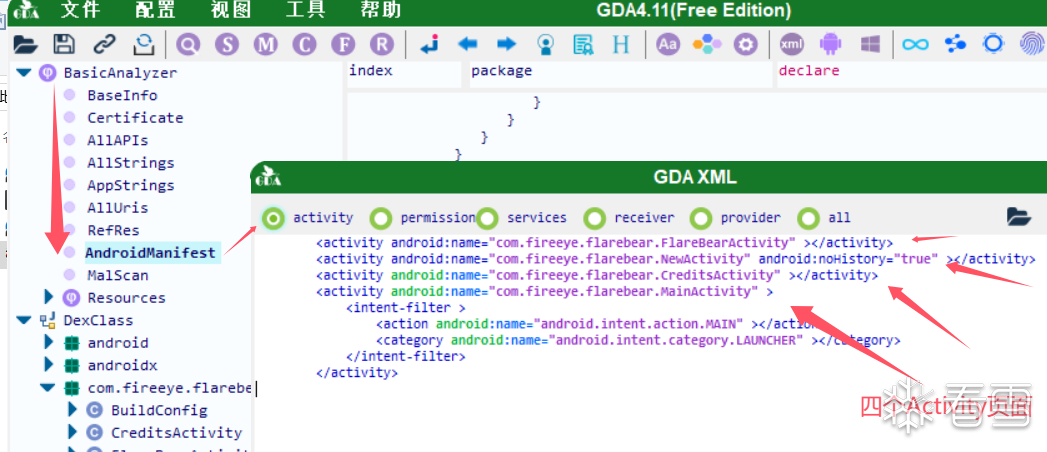This screenshot has width=1047, height=452.
Task: Select AllUris in the tree
Action: [118, 208]
